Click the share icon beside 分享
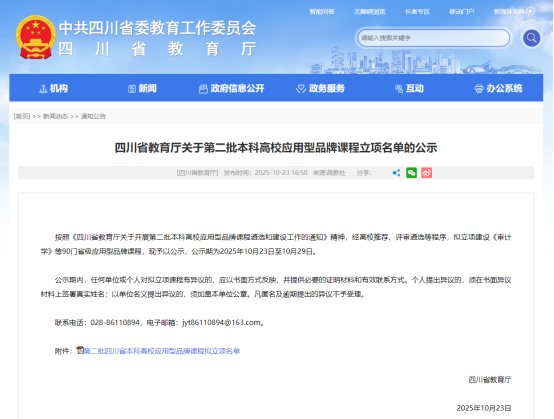 pyautogui.click(x=396, y=173)
